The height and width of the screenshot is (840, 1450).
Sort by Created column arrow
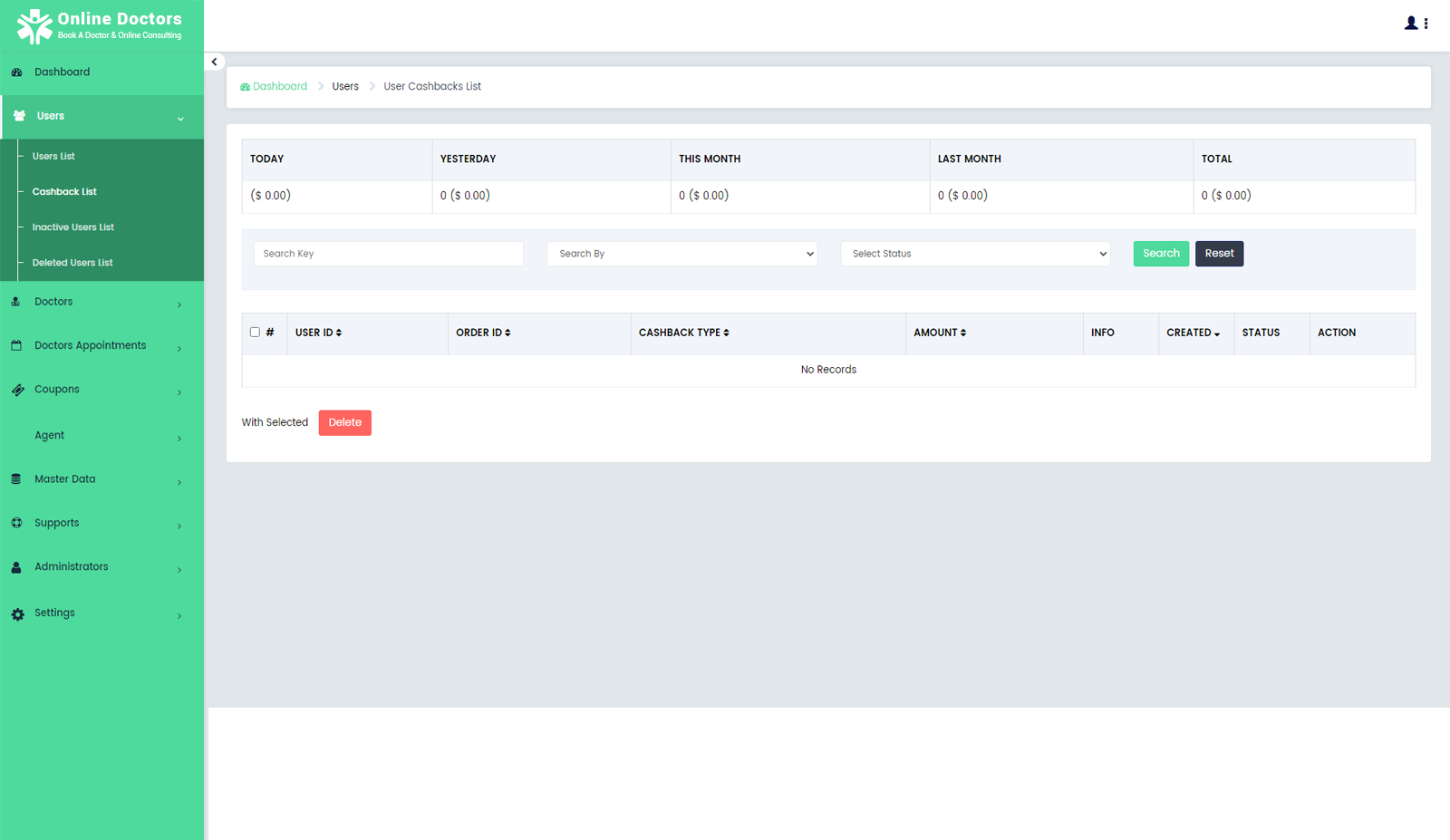coord(1217,334)
